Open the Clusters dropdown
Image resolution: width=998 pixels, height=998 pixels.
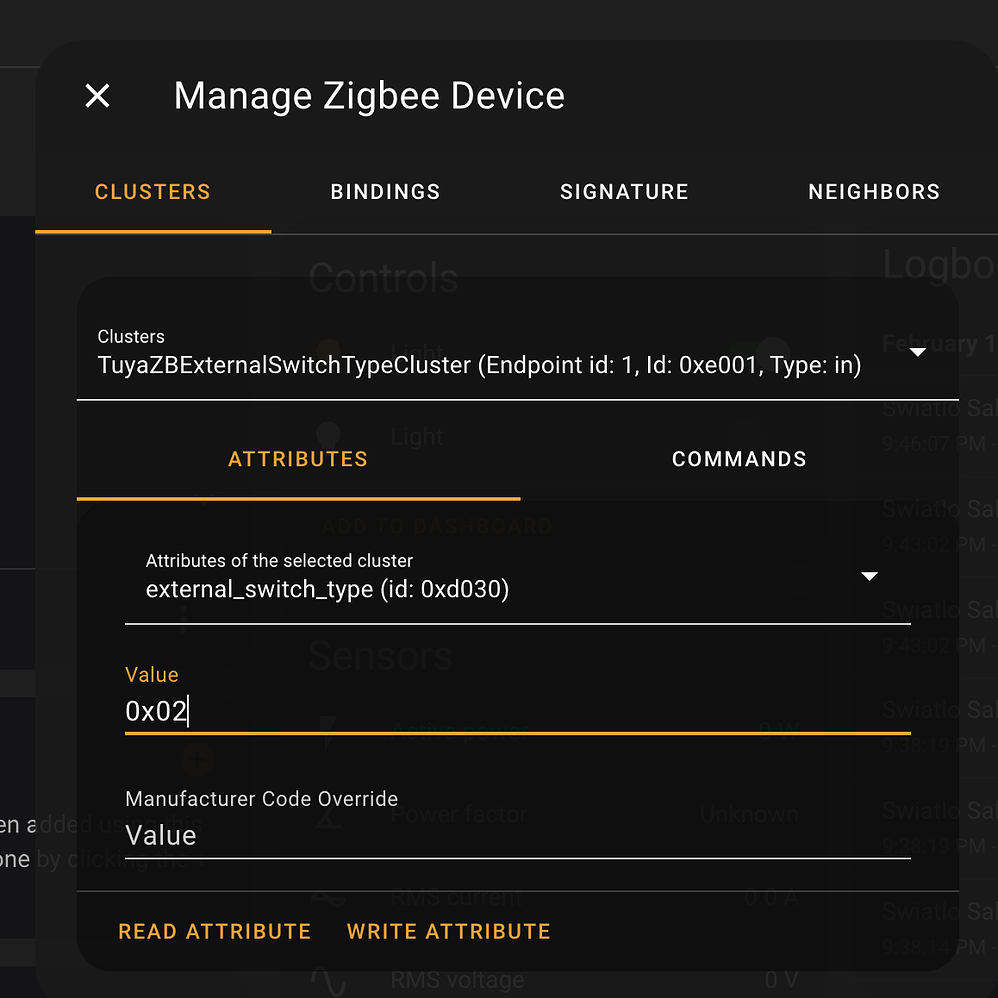pyautogui.click(x=916, y=351)
